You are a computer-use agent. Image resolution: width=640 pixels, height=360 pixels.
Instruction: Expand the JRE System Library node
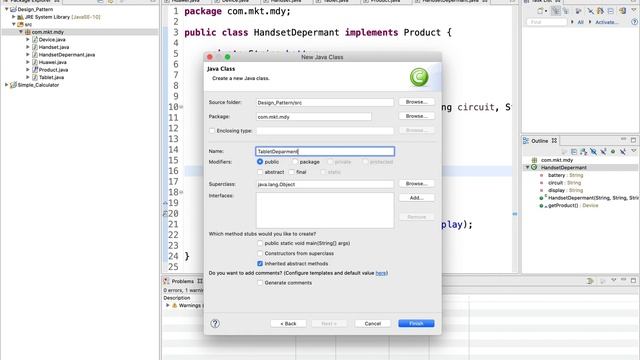click(x=14, y=17)
